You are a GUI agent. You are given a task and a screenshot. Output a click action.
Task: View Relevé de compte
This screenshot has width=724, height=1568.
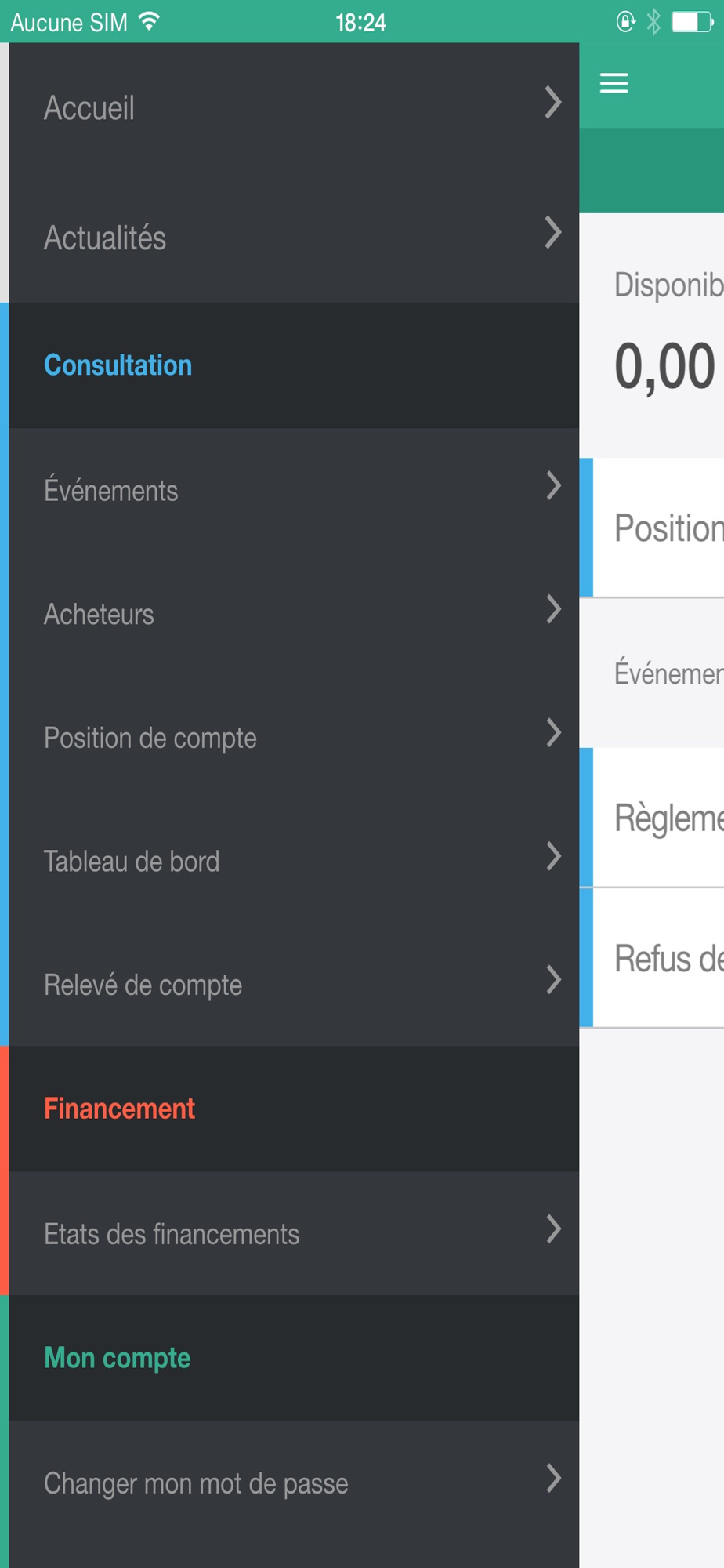tap(143, 985)
